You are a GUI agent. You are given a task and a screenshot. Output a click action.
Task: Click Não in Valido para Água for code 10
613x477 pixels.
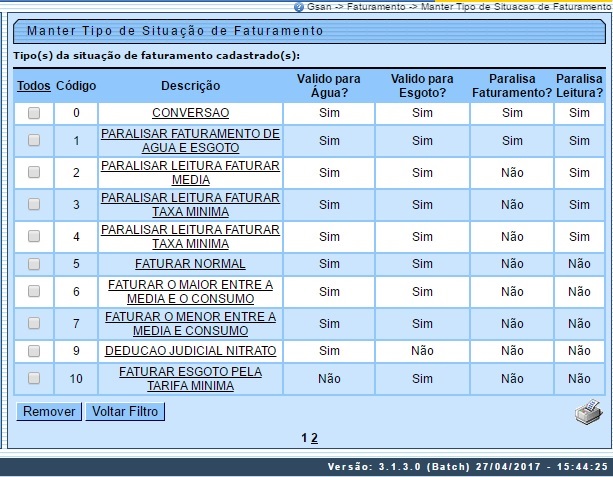(329, 379)
